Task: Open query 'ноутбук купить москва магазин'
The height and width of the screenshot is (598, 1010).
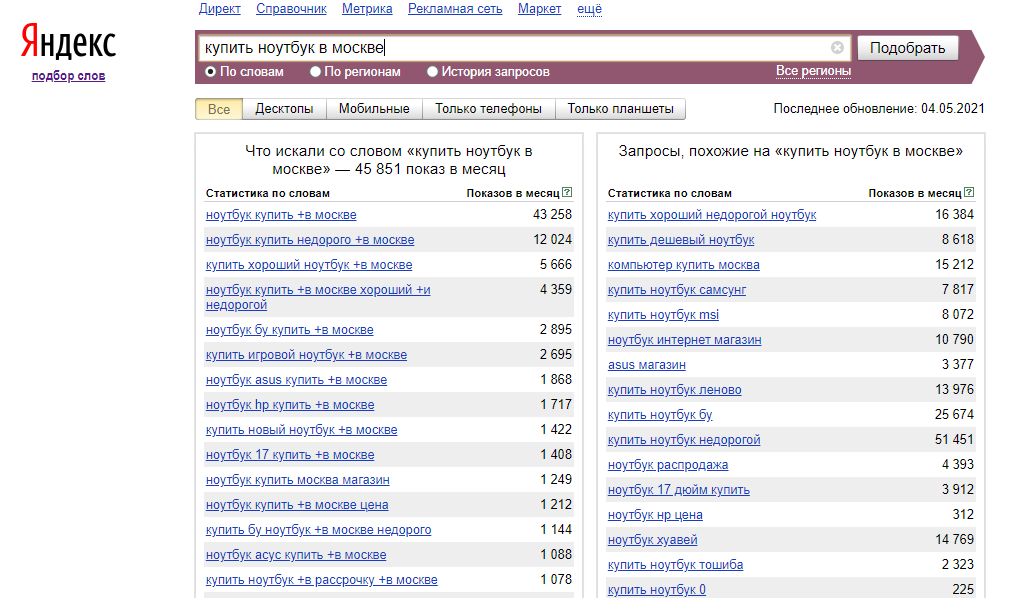Action: 298,481
